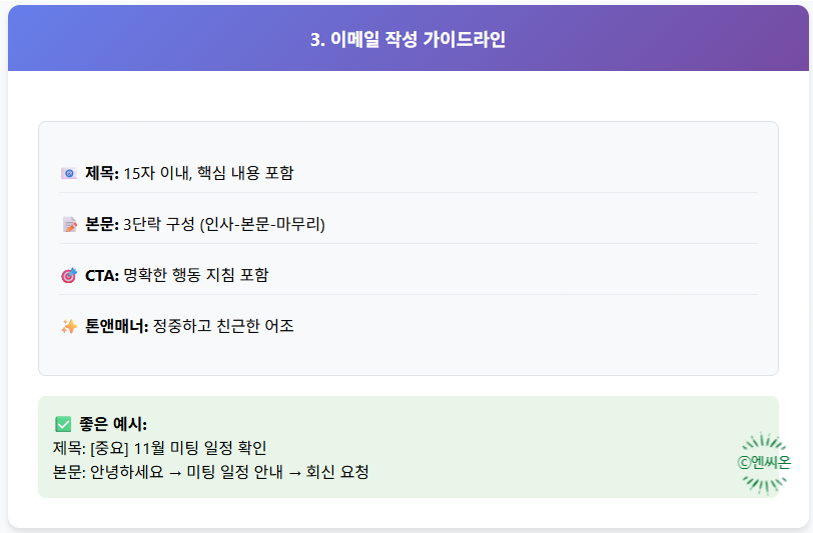Click the example line [중요] 11월 미팅 일정 확인

pyautogui.click(x=178, y=448)
